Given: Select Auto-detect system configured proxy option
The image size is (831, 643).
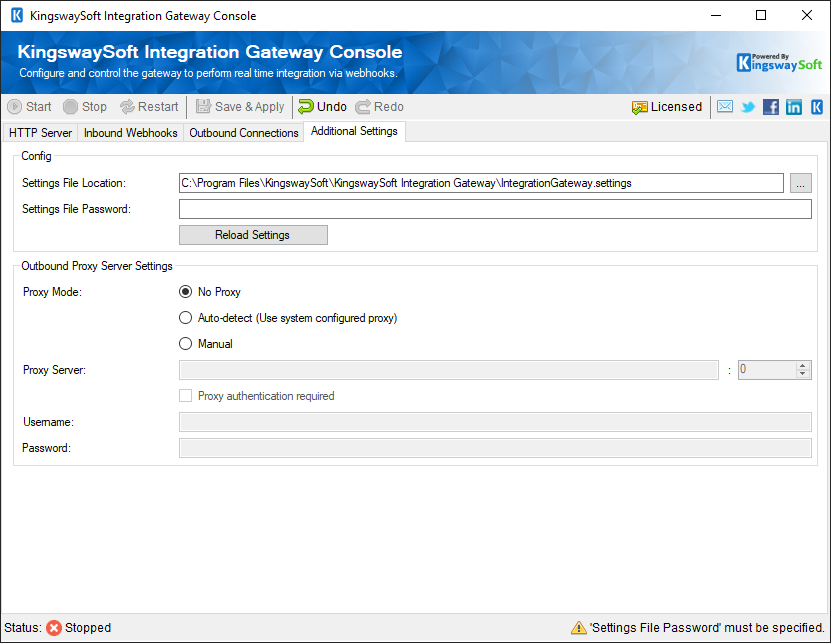Looking at the screenshot, I should pyautogui.click(x=288, y=318).
